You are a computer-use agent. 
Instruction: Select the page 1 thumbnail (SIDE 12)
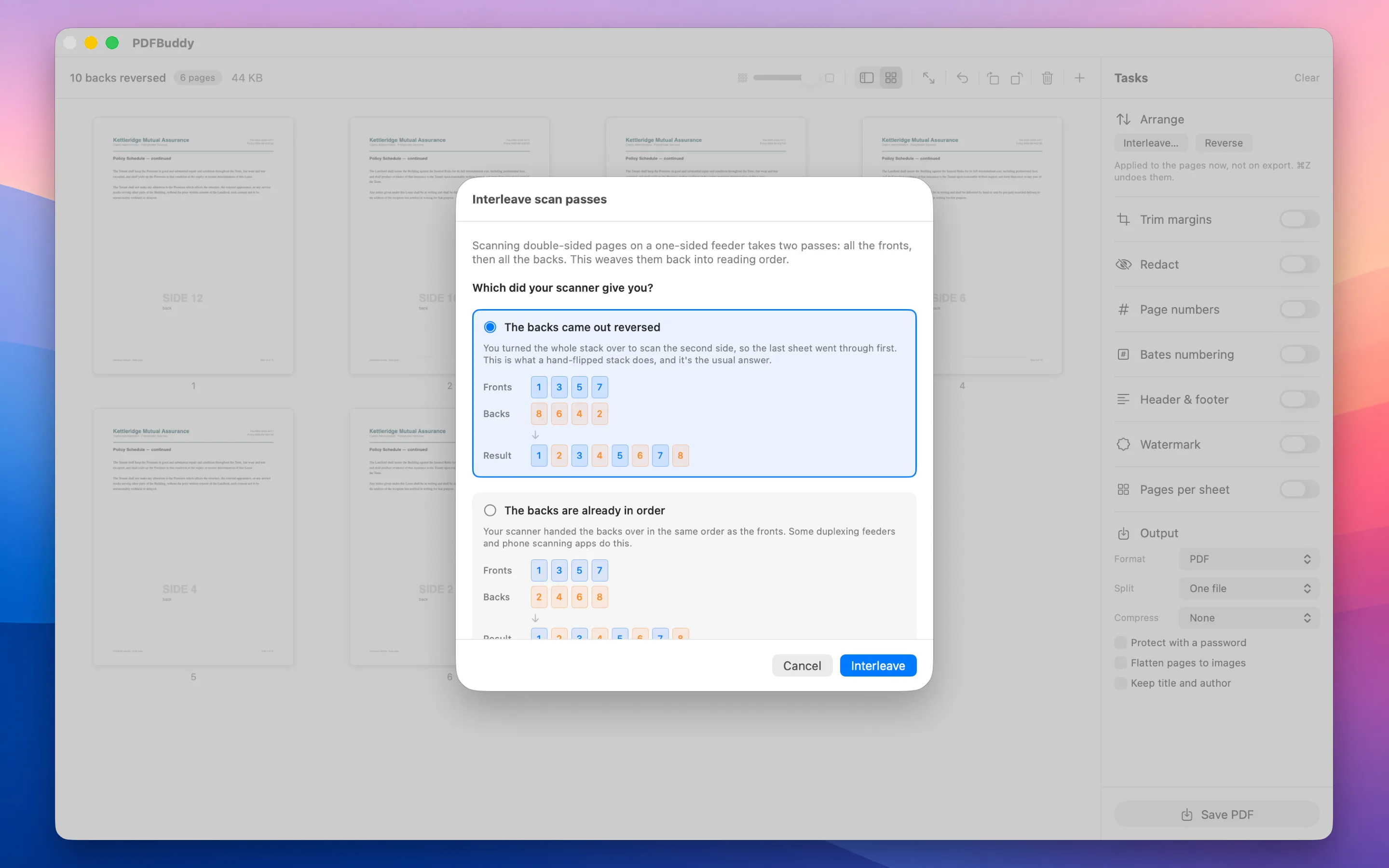pos(193,246)
